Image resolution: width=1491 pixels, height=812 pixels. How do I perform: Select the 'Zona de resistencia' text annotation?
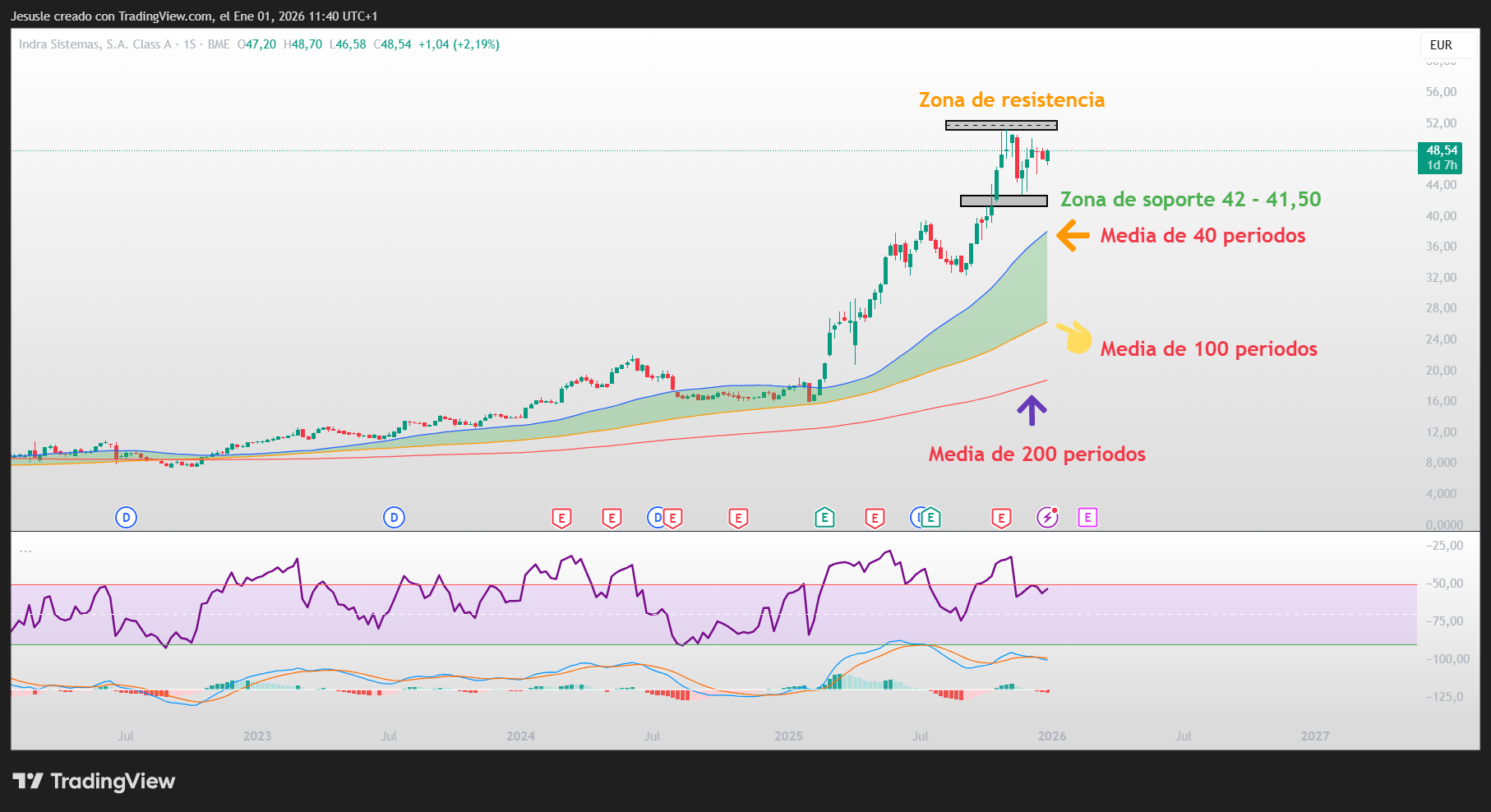click(1011, 99)
